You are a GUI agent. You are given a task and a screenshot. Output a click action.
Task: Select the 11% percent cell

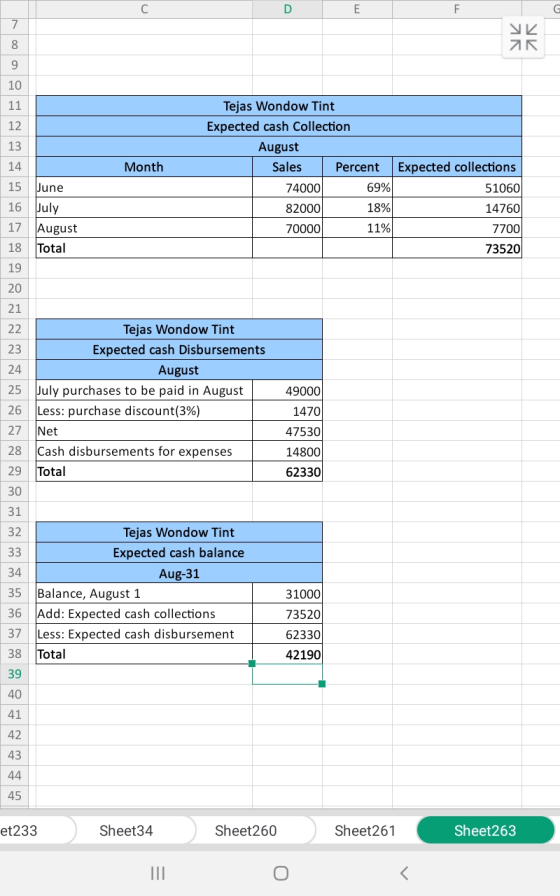coord(357,228)
